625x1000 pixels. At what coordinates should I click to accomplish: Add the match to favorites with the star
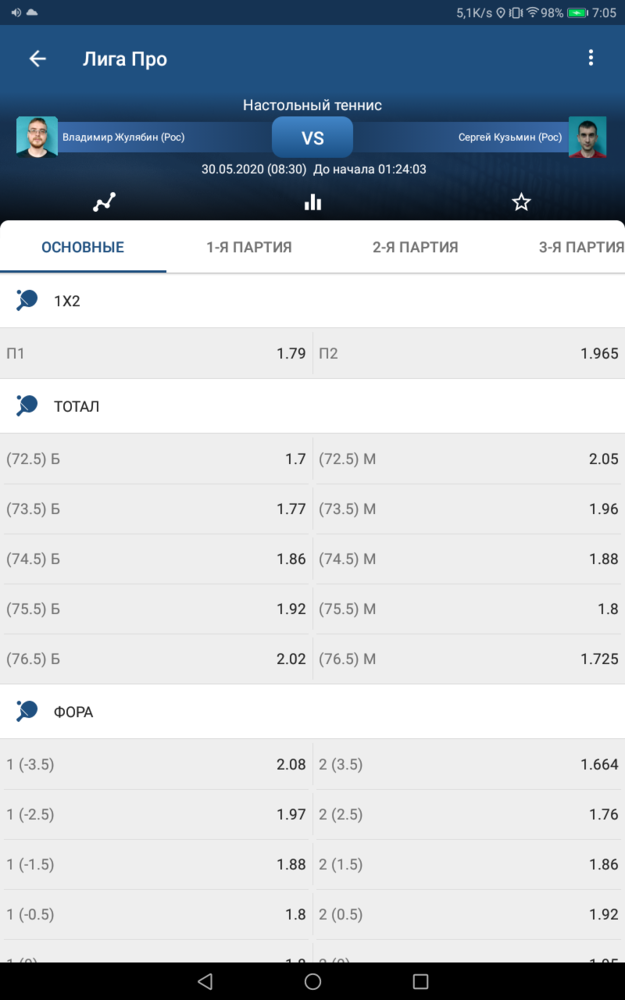(521, 202)
